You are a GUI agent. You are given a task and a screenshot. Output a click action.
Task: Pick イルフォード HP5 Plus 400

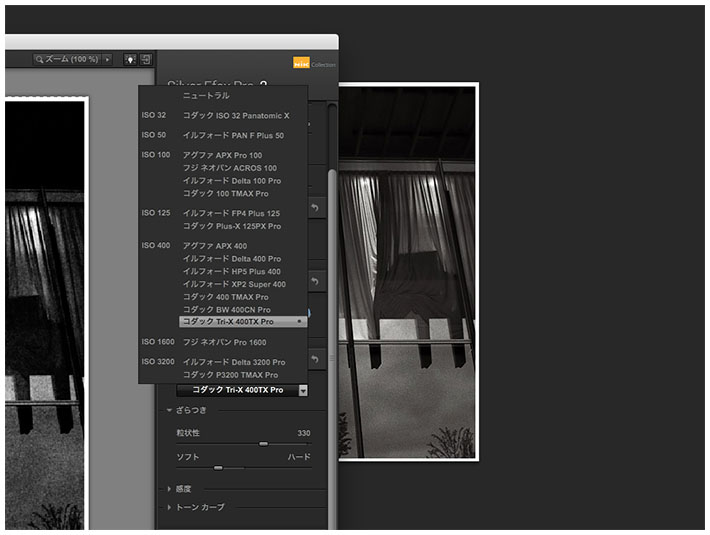[x=231, y=271]
